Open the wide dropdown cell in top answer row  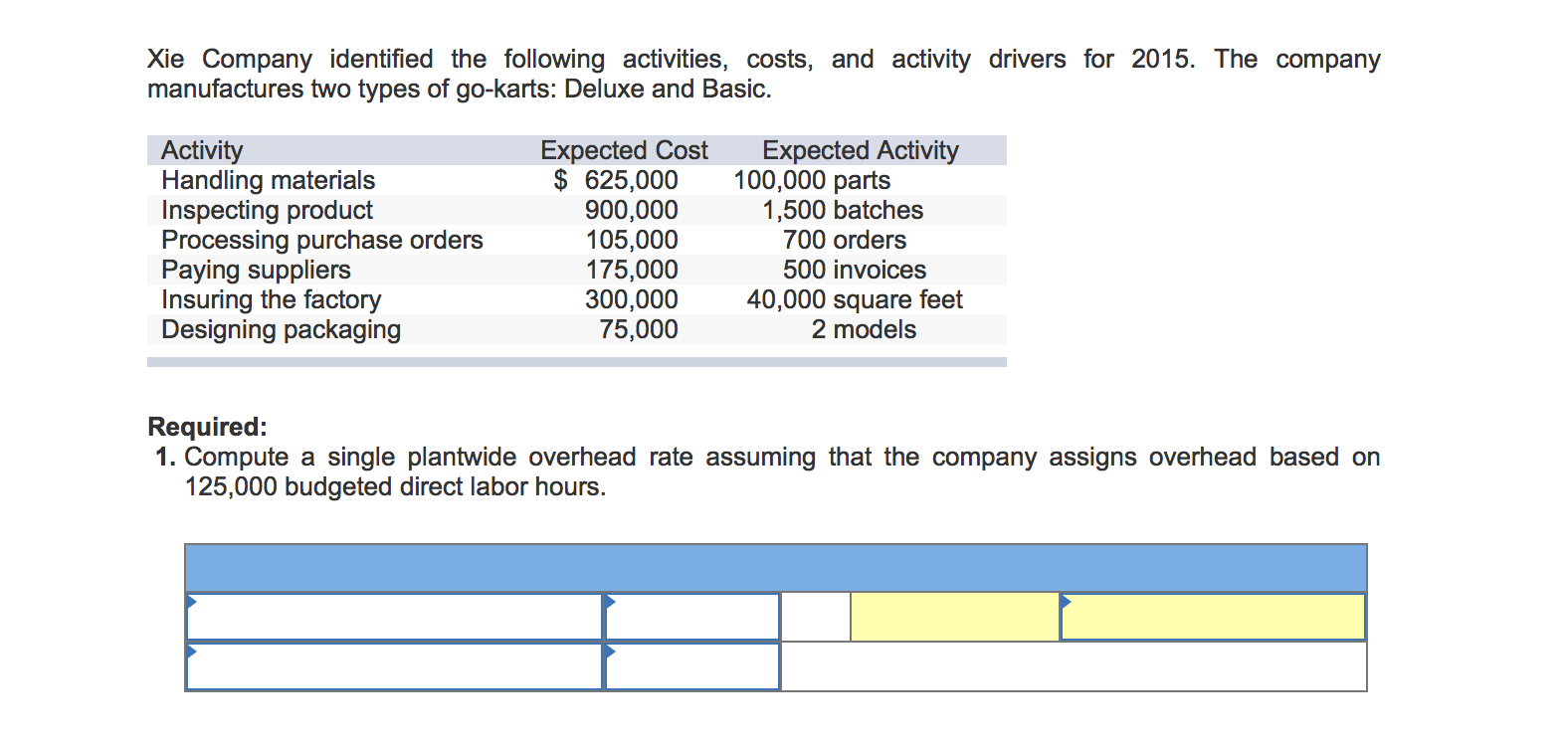point(394,617)
